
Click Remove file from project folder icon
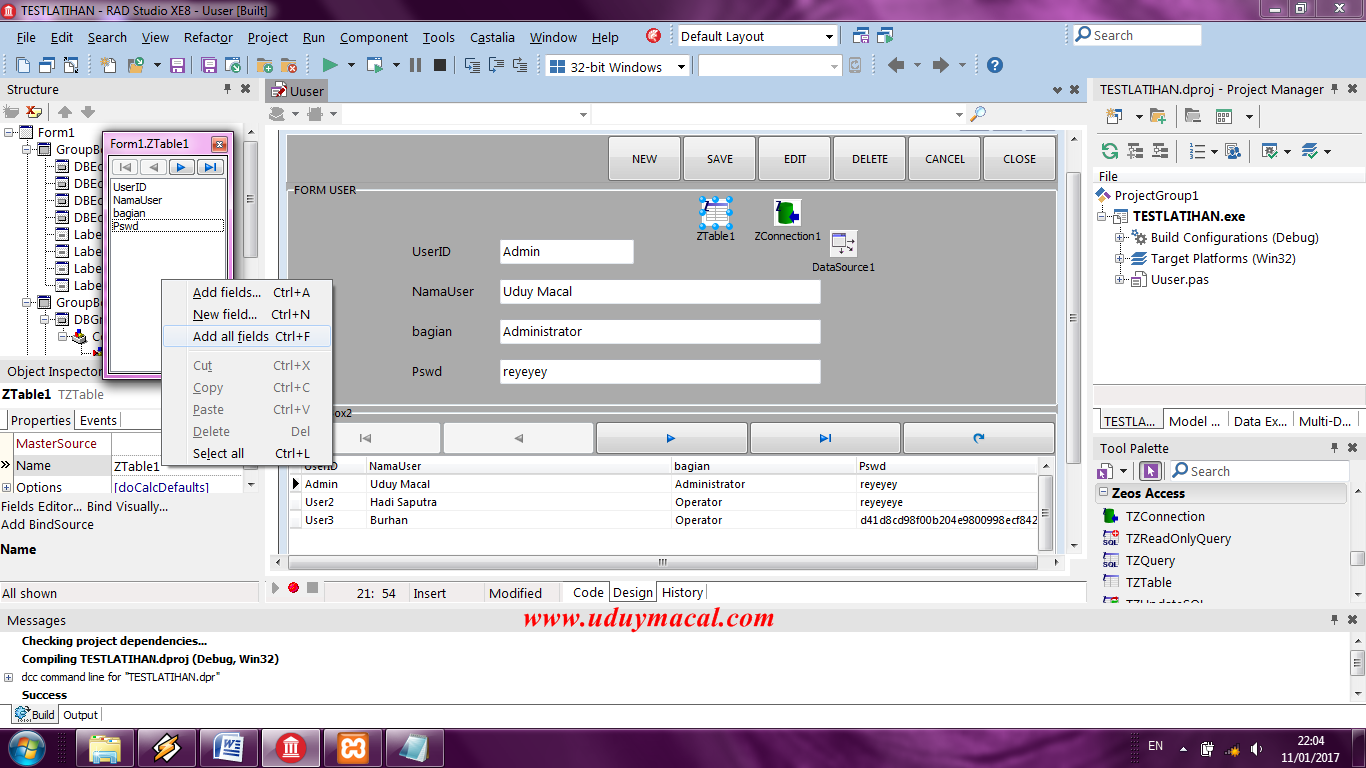pos(288,66)
